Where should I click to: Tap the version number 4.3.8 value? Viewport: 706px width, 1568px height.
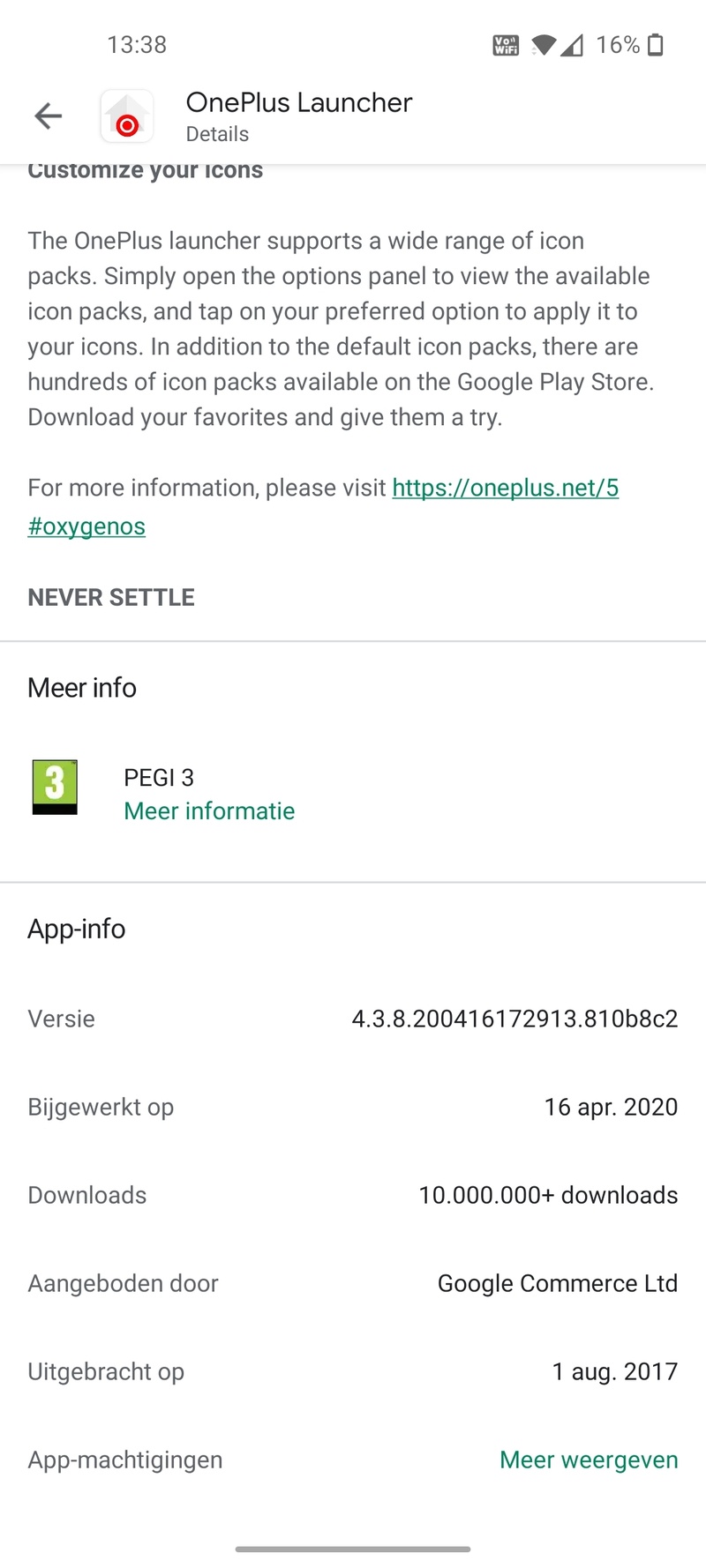click(514, 1019)
